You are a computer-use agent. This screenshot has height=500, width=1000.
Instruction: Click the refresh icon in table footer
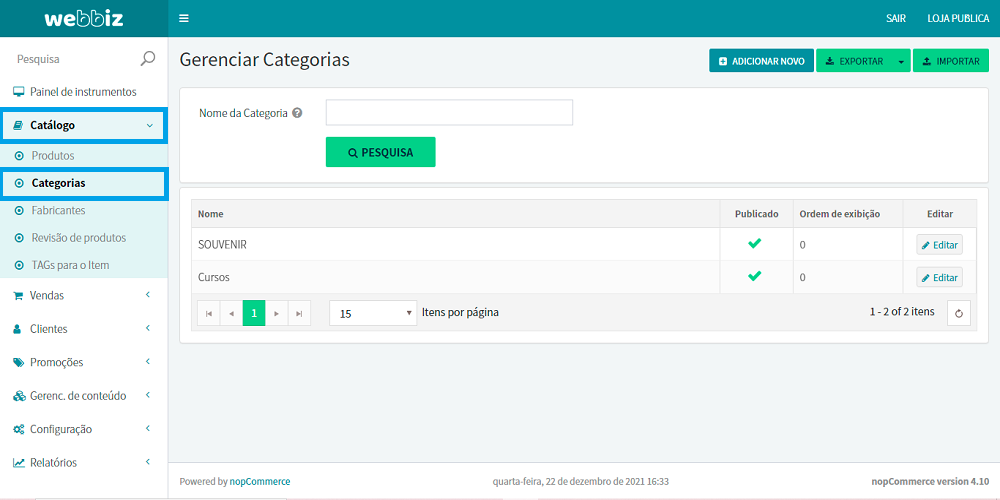coord(958,313)
